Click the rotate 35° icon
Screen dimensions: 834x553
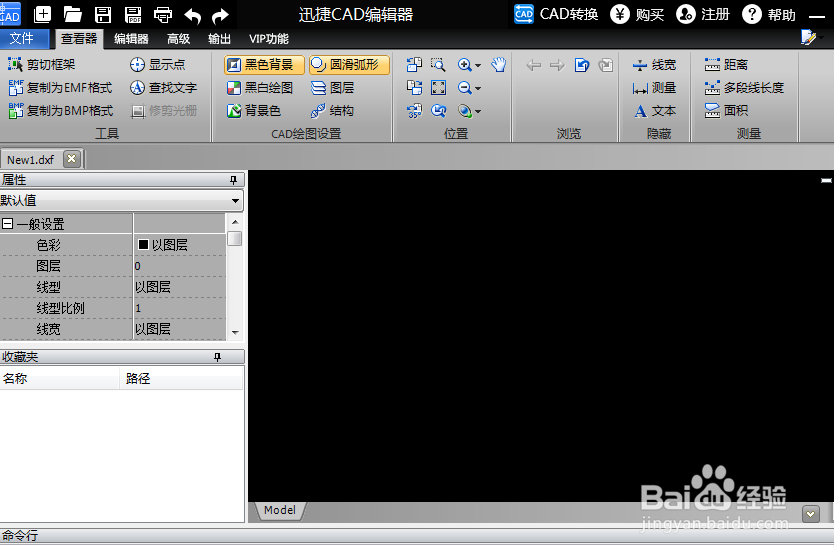[x=414, y=111]
